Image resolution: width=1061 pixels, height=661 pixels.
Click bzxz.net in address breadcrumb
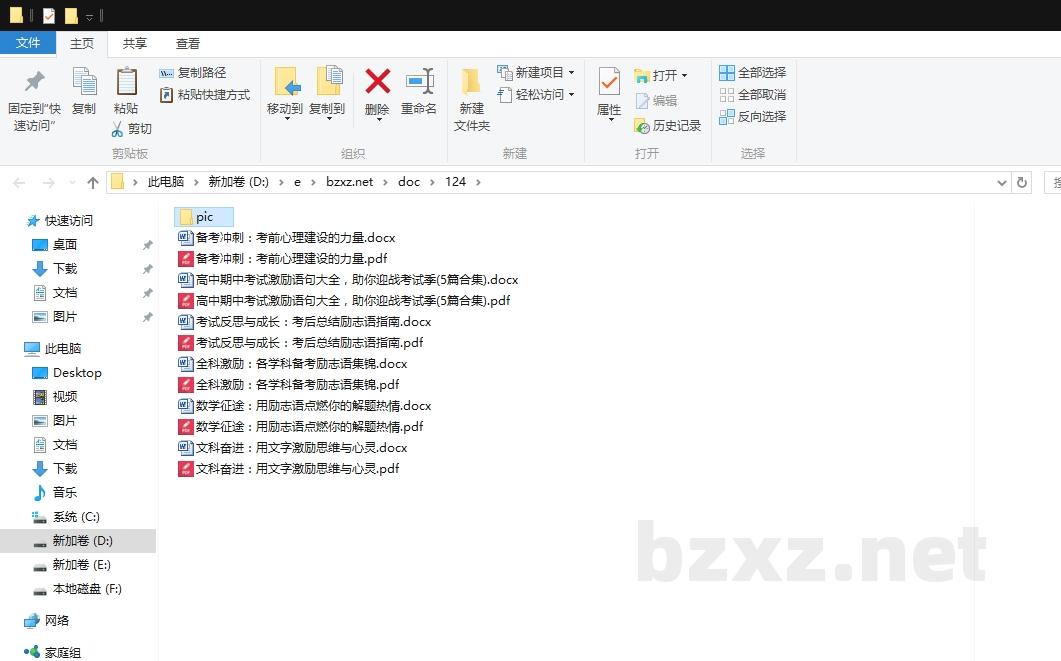click(349, 182)
